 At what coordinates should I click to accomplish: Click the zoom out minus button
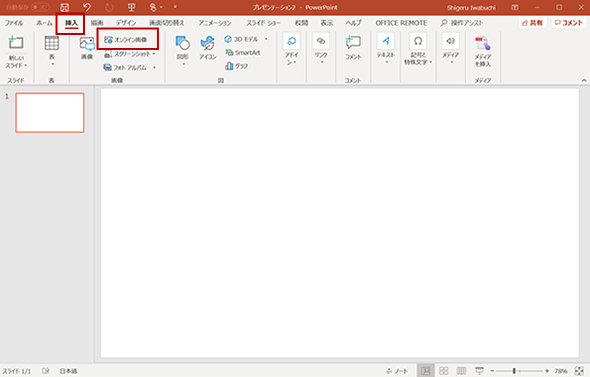[x=492, y=371]
